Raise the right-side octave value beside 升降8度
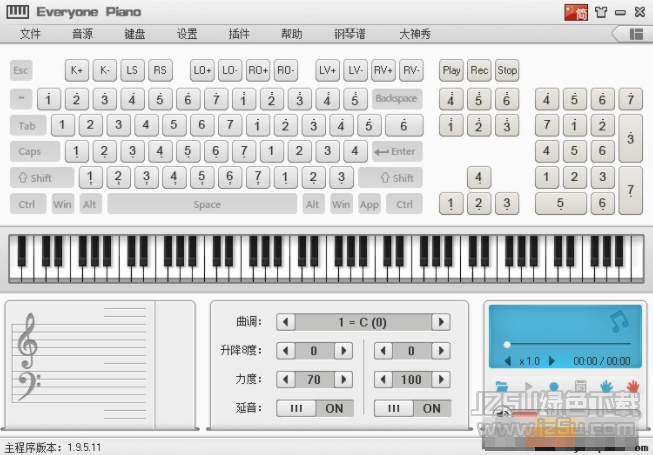 [441, 351]
